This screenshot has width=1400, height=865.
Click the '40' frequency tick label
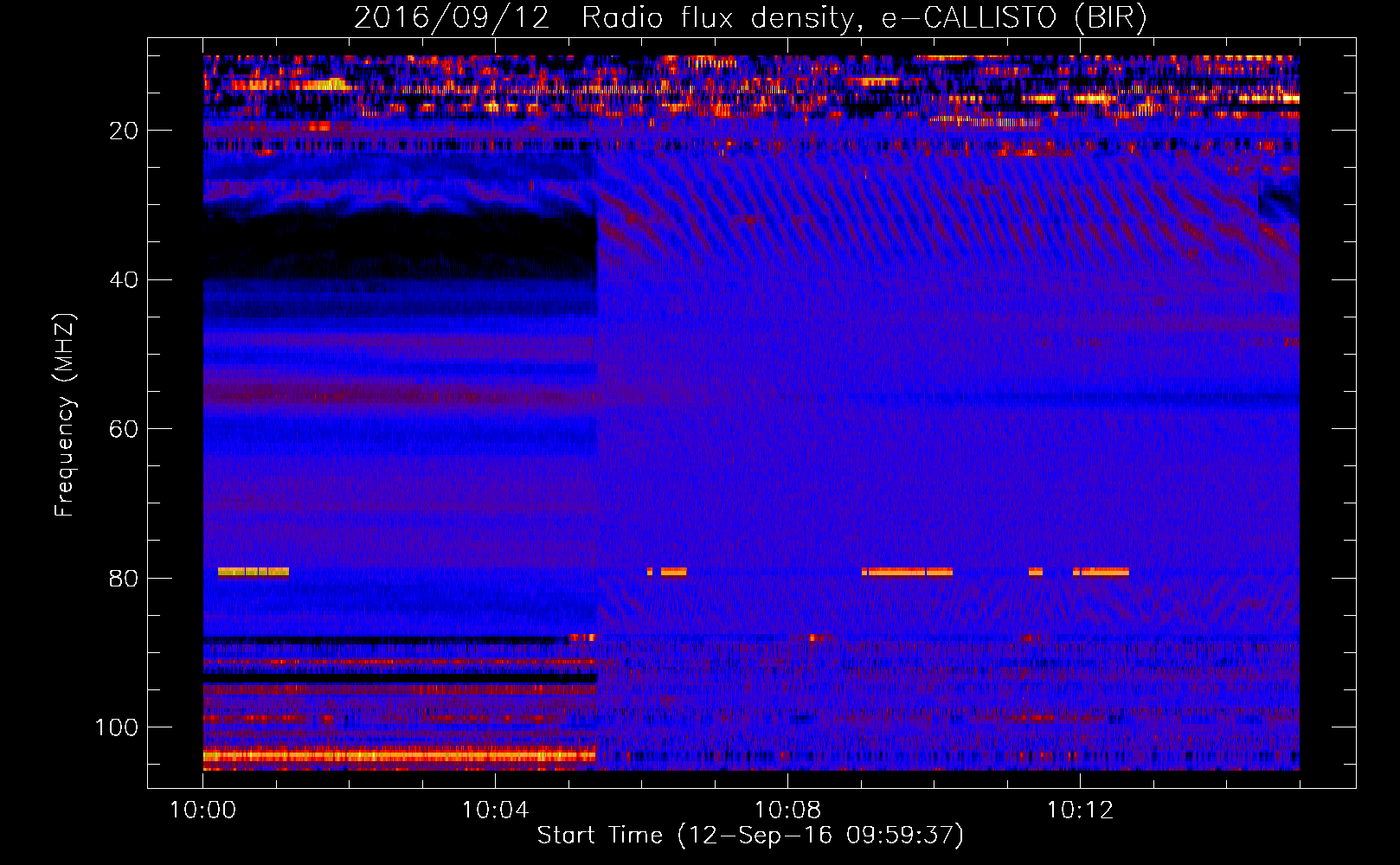[x=125, y=280]
